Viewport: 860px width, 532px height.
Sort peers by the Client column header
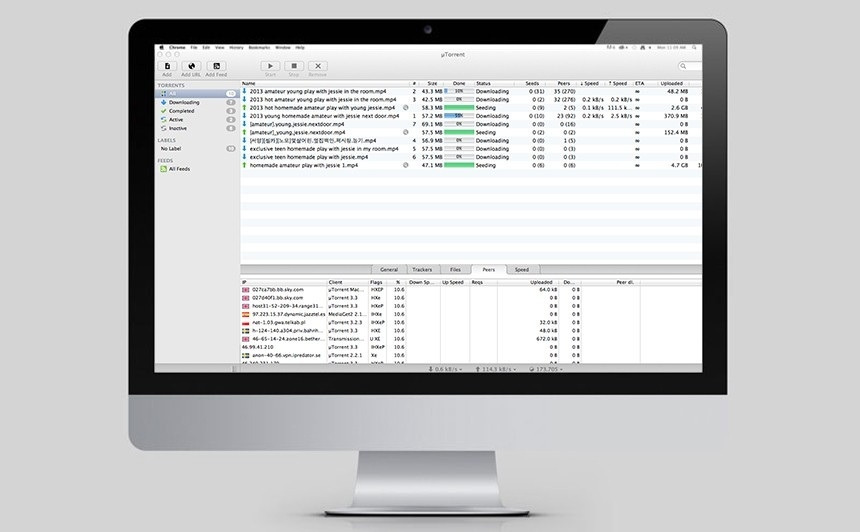347,282
